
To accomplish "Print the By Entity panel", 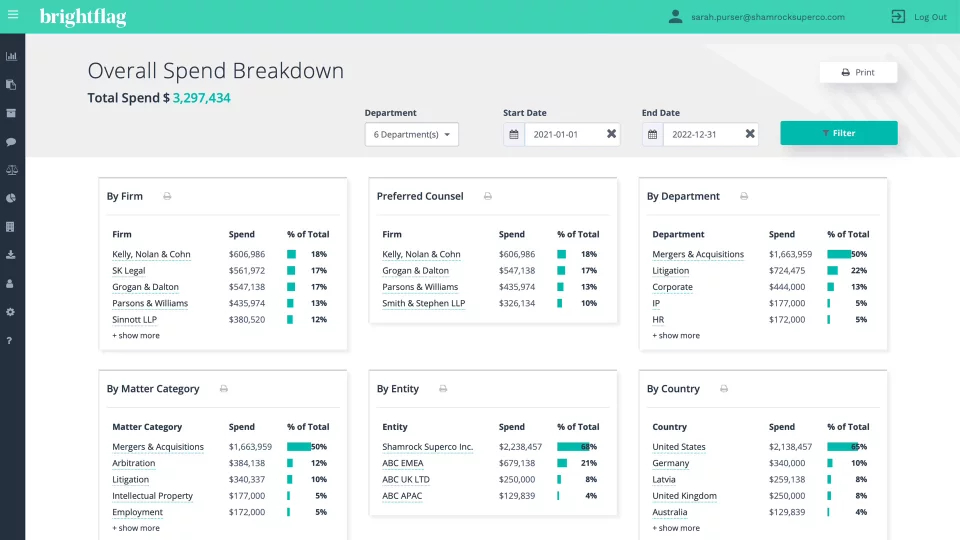I will pos(443,389).
